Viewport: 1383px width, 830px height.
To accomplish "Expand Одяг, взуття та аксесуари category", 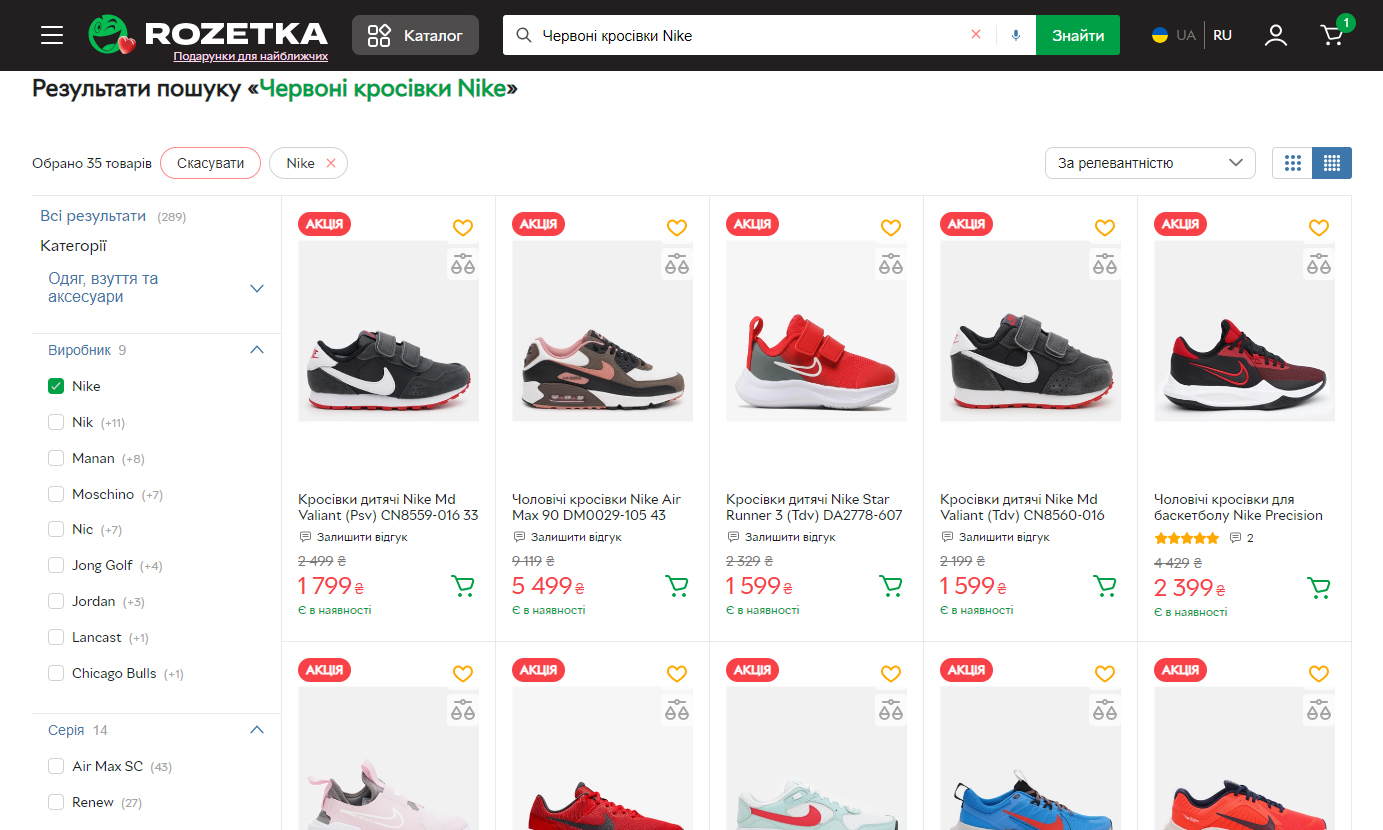I will click(x=257, y=288).
